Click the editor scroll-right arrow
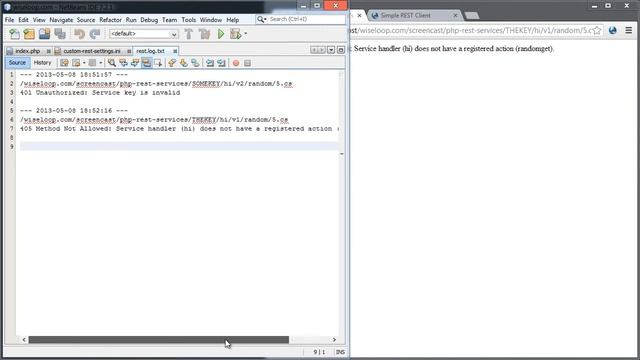Viewport: 640px width, 360px height. tap(334, 340)
